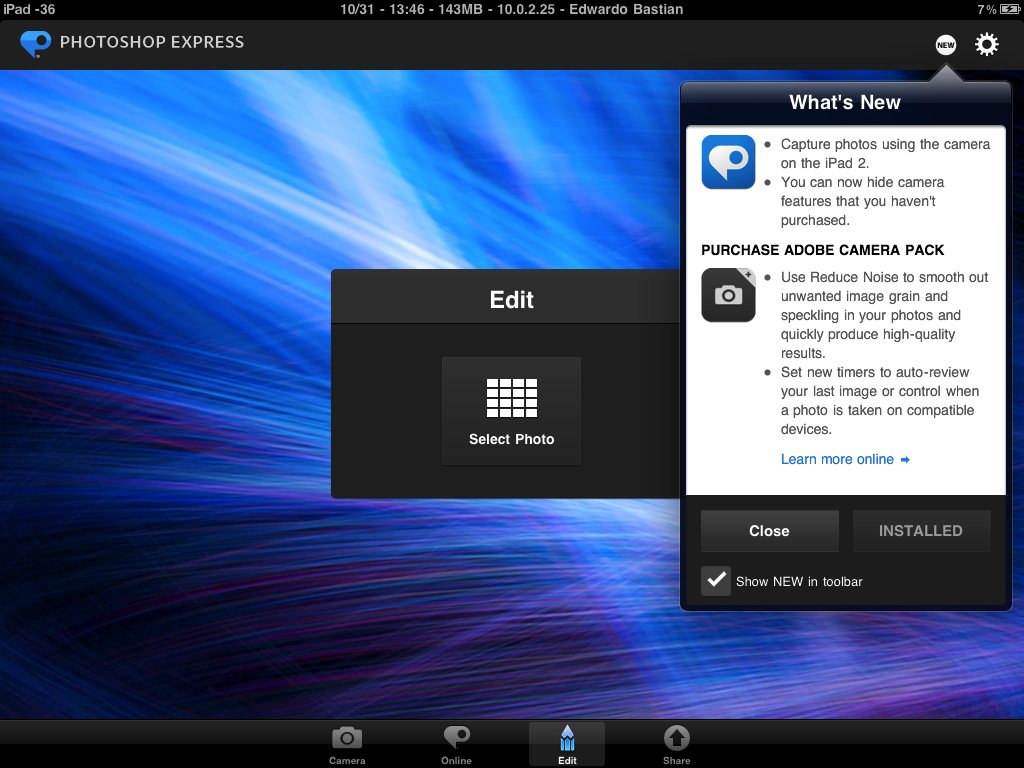
Task: Click the 'Capture photos using the camera' bullet
Action: tap(885, 153)
